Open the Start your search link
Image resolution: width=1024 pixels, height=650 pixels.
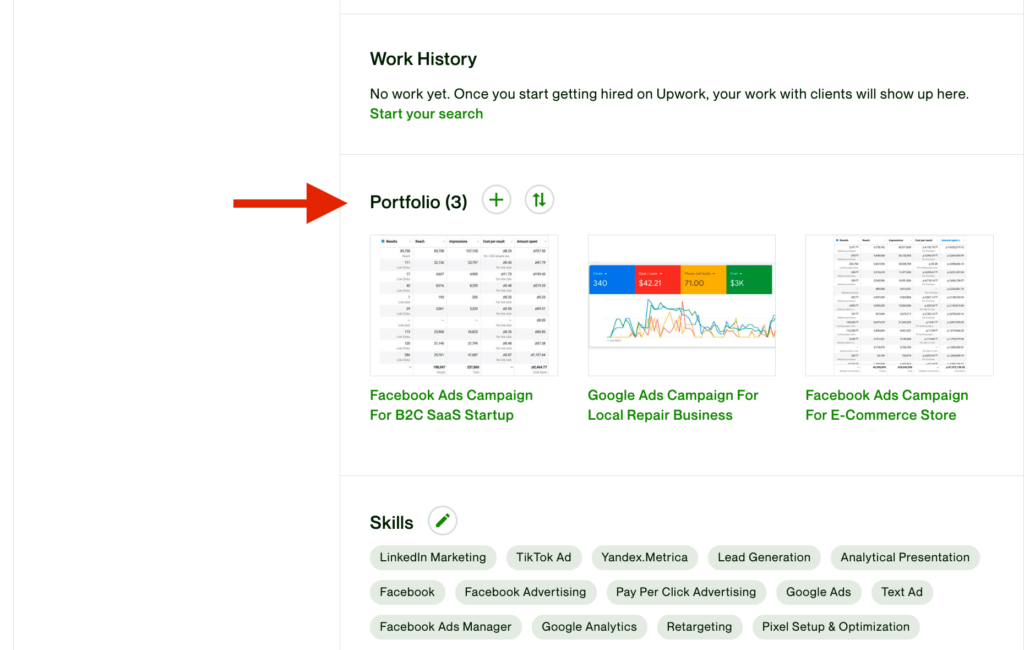click(x=426, y=114)
